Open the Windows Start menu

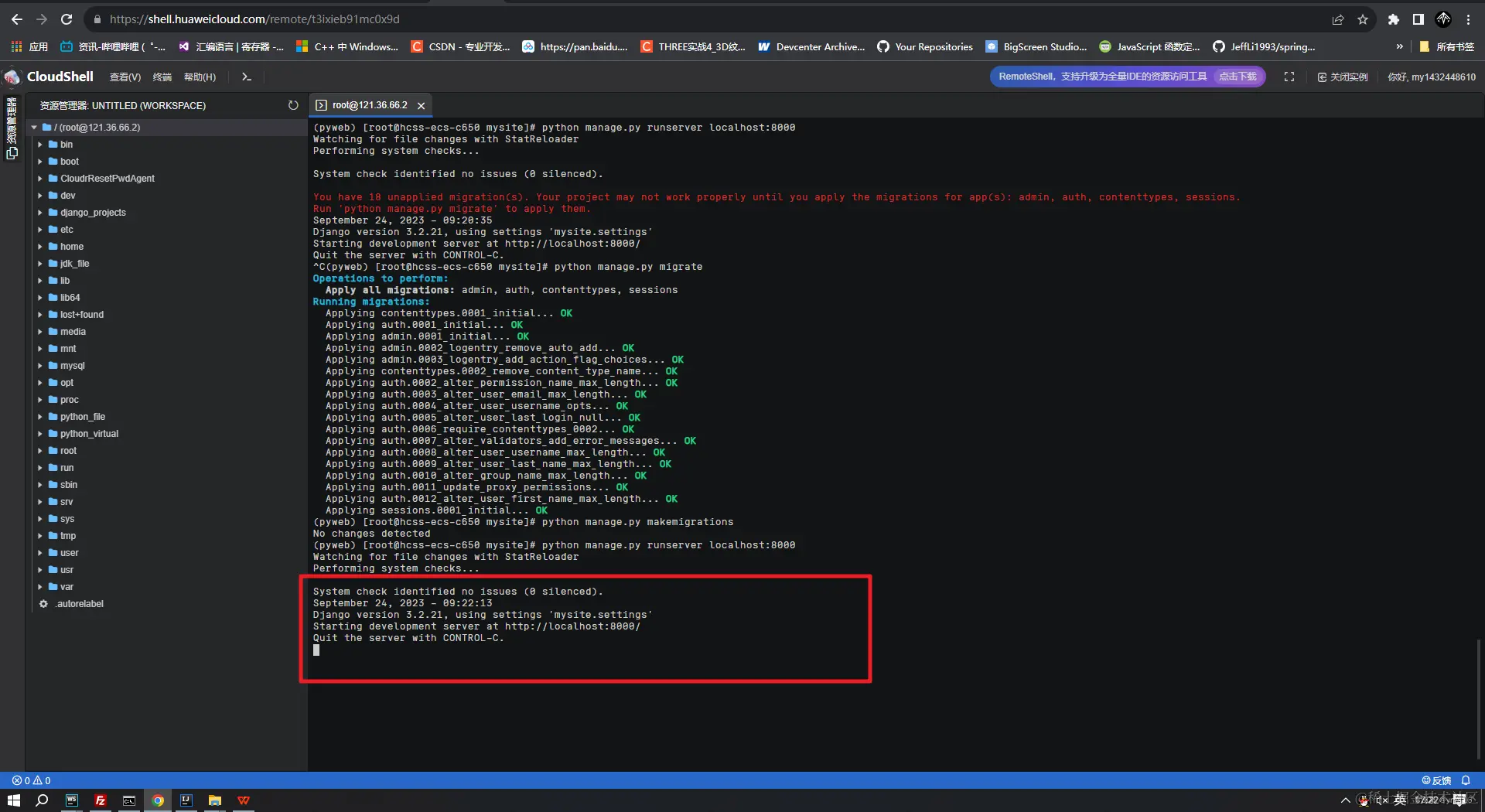click(14, 800)
